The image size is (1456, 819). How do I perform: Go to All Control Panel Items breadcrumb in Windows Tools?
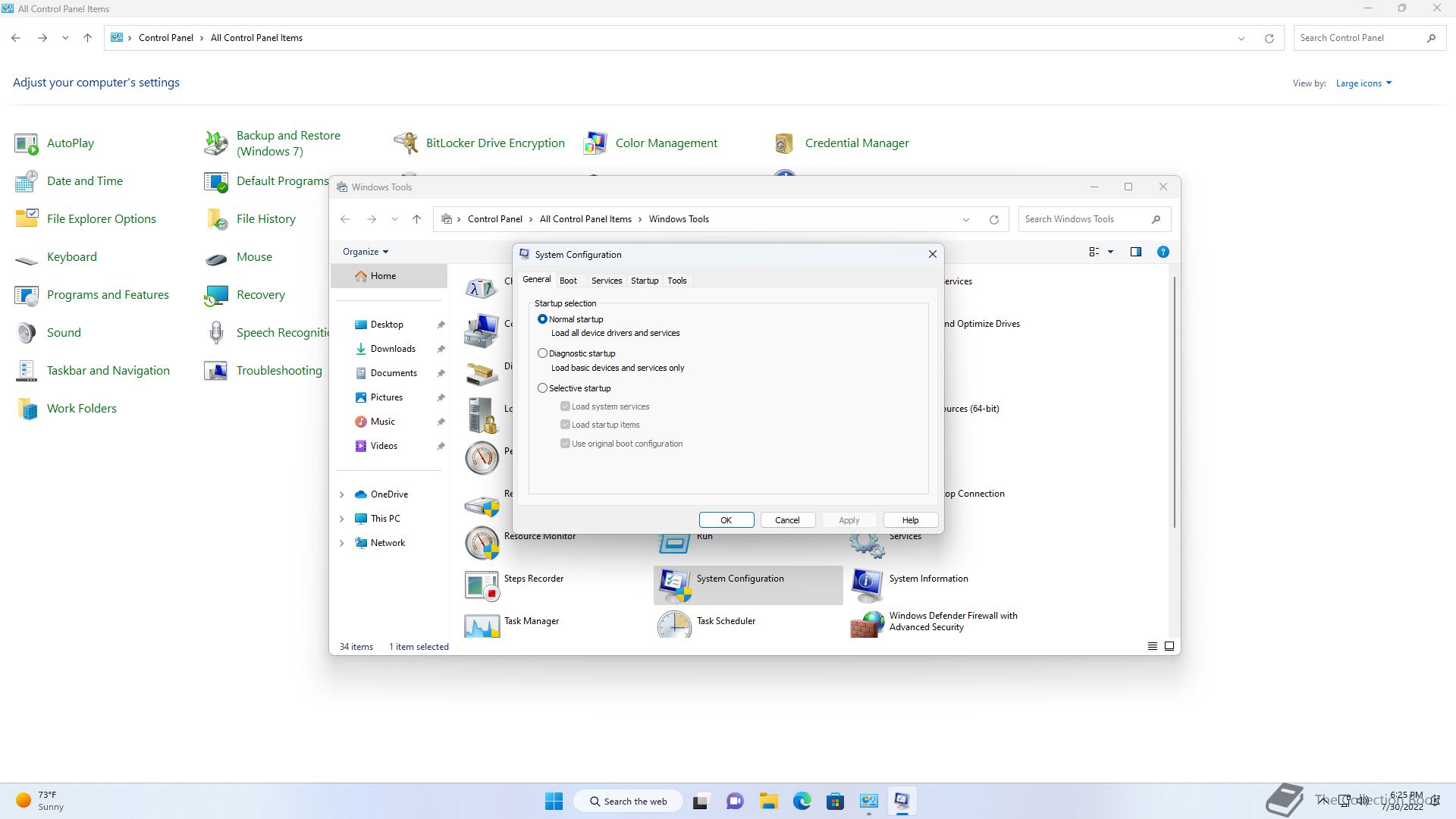tap(585, 219)
